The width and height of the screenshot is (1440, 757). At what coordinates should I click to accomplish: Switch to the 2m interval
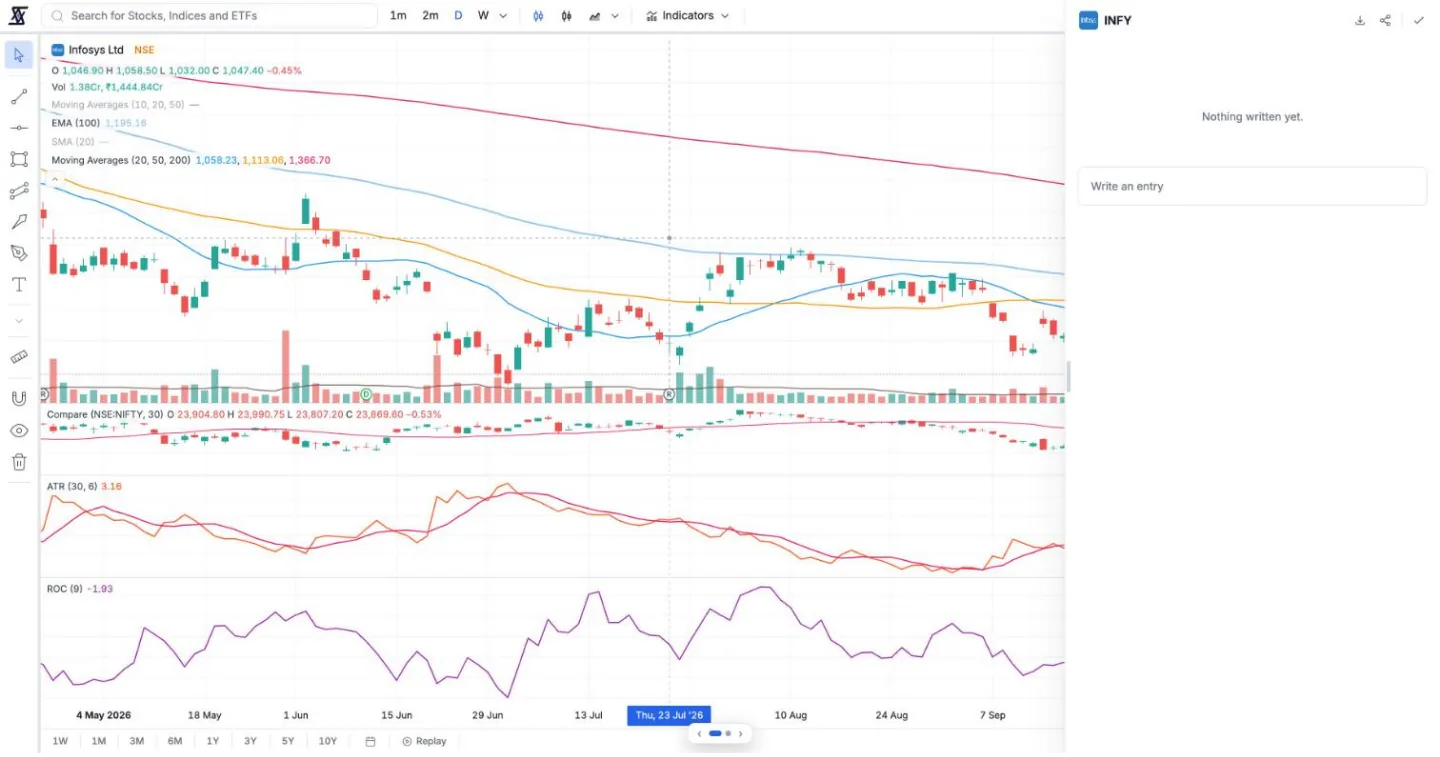(430, 16)
